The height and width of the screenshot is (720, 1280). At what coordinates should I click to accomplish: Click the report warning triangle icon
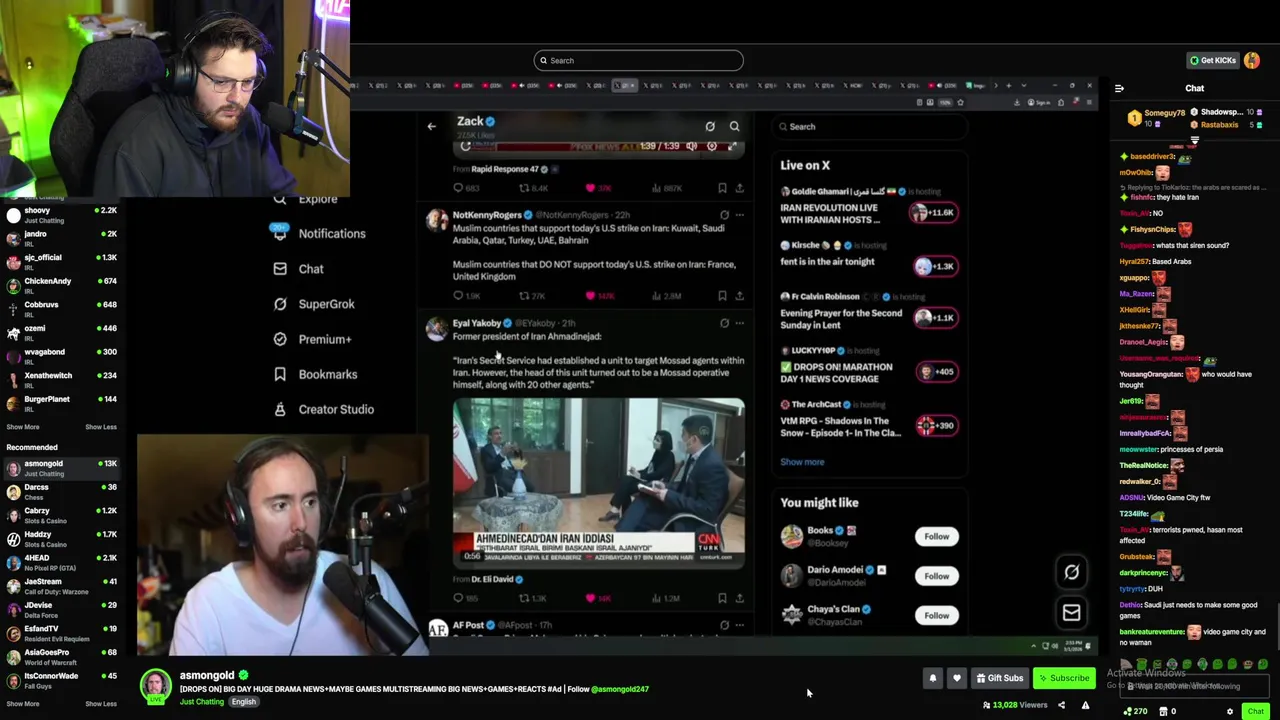(x=1085, y=705)
